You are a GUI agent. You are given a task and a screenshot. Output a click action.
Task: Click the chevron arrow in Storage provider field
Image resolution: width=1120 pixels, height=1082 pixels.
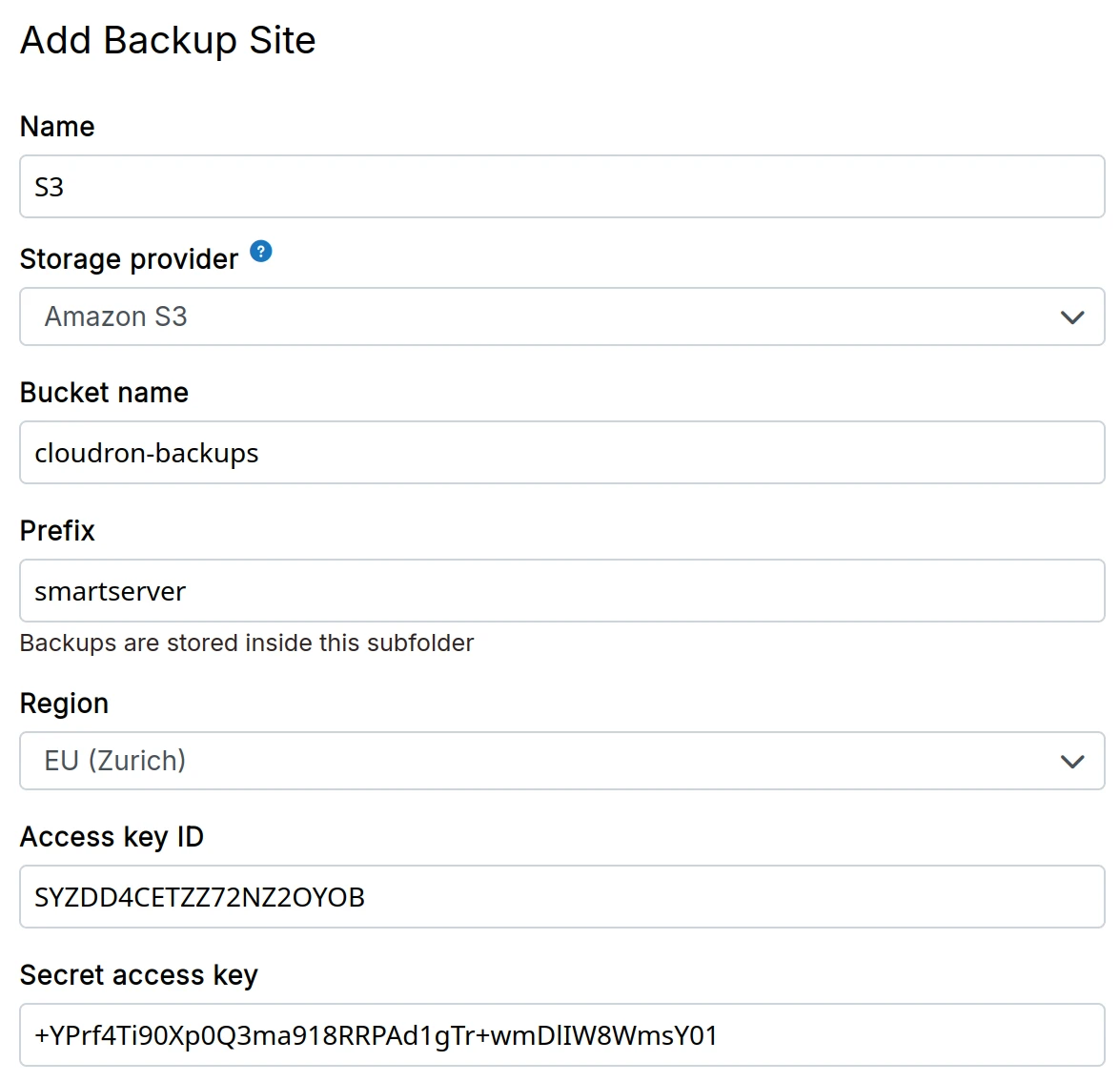[1072, 317]
